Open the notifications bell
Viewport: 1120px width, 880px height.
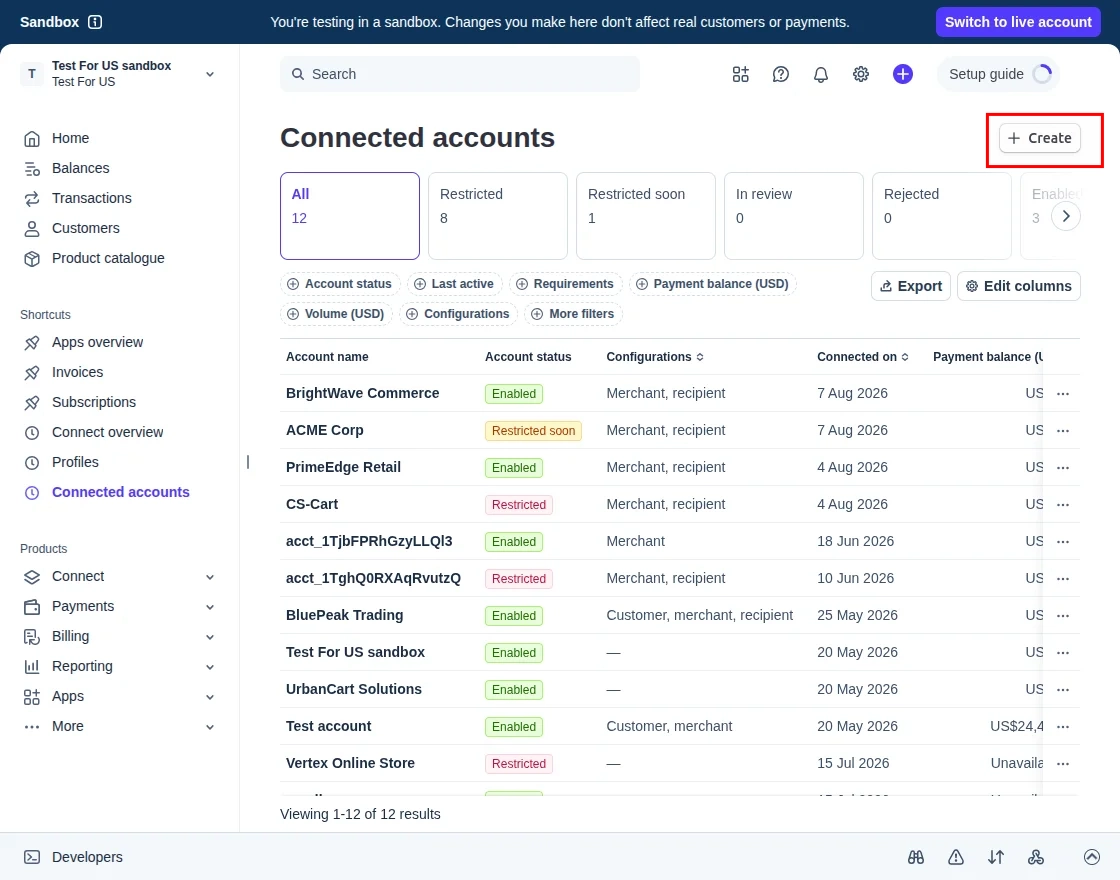[821, 74]
